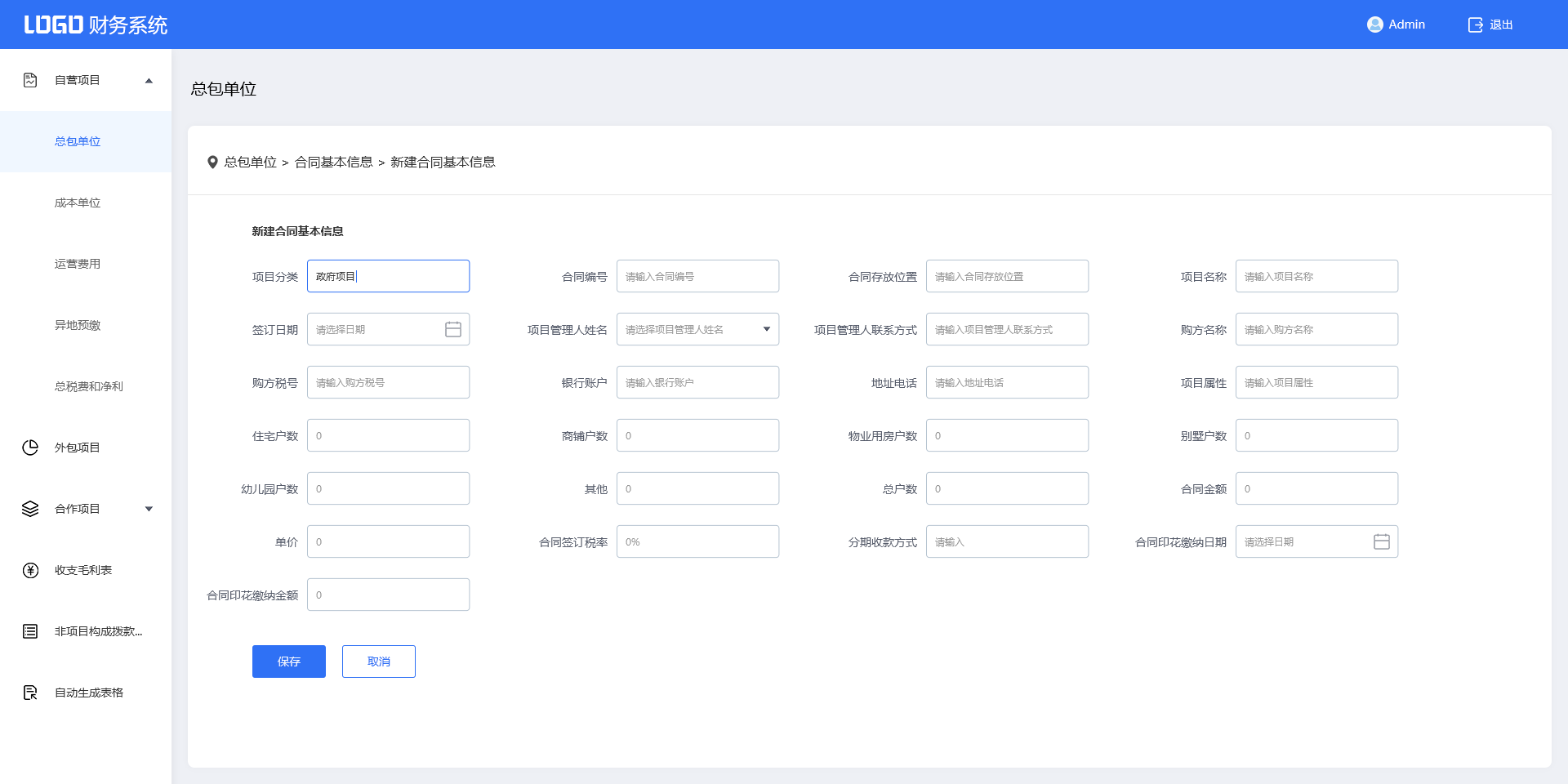Click the 外包项目 pie chart icon
Image resolution: width=1568 pixels, height=784 pixels.
(x=30, y=448)
